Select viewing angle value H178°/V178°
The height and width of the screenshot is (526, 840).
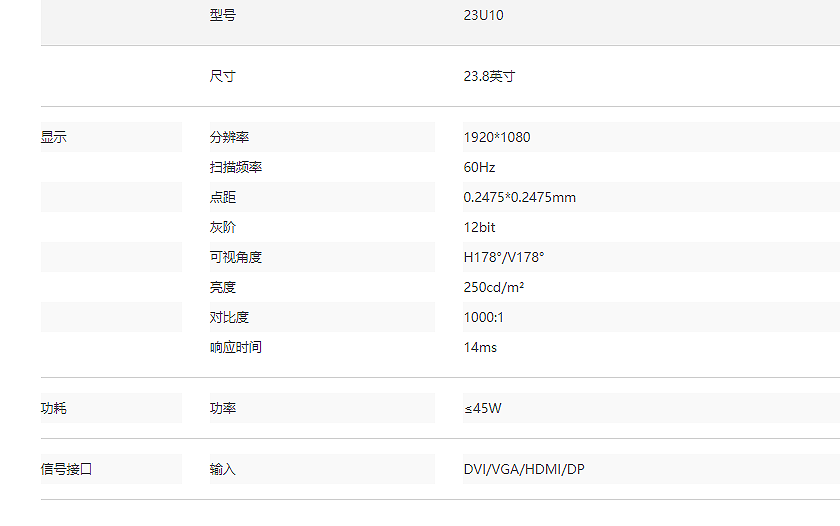click(x=504, y=257)
